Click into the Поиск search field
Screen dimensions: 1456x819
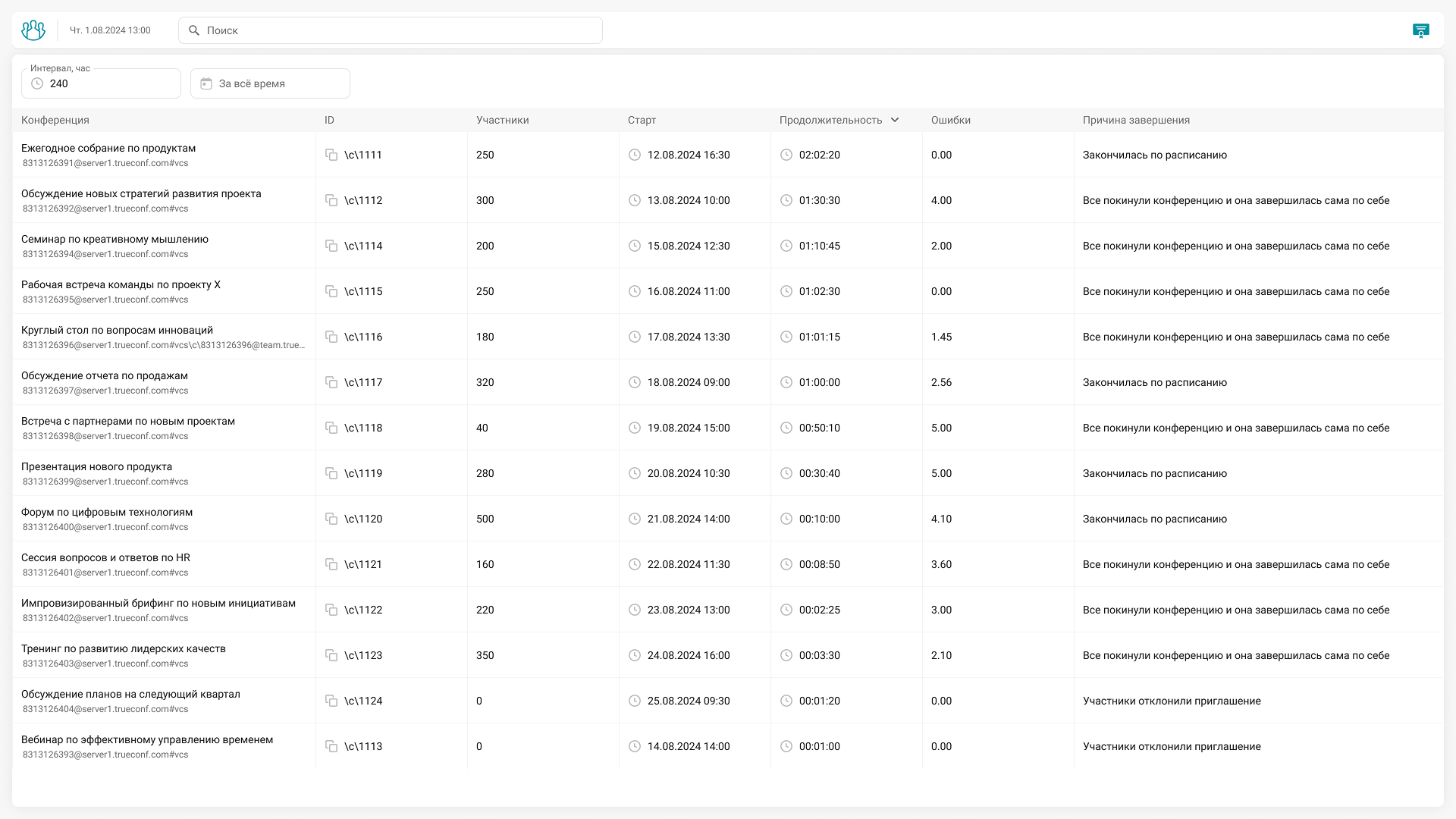point(402,30)
